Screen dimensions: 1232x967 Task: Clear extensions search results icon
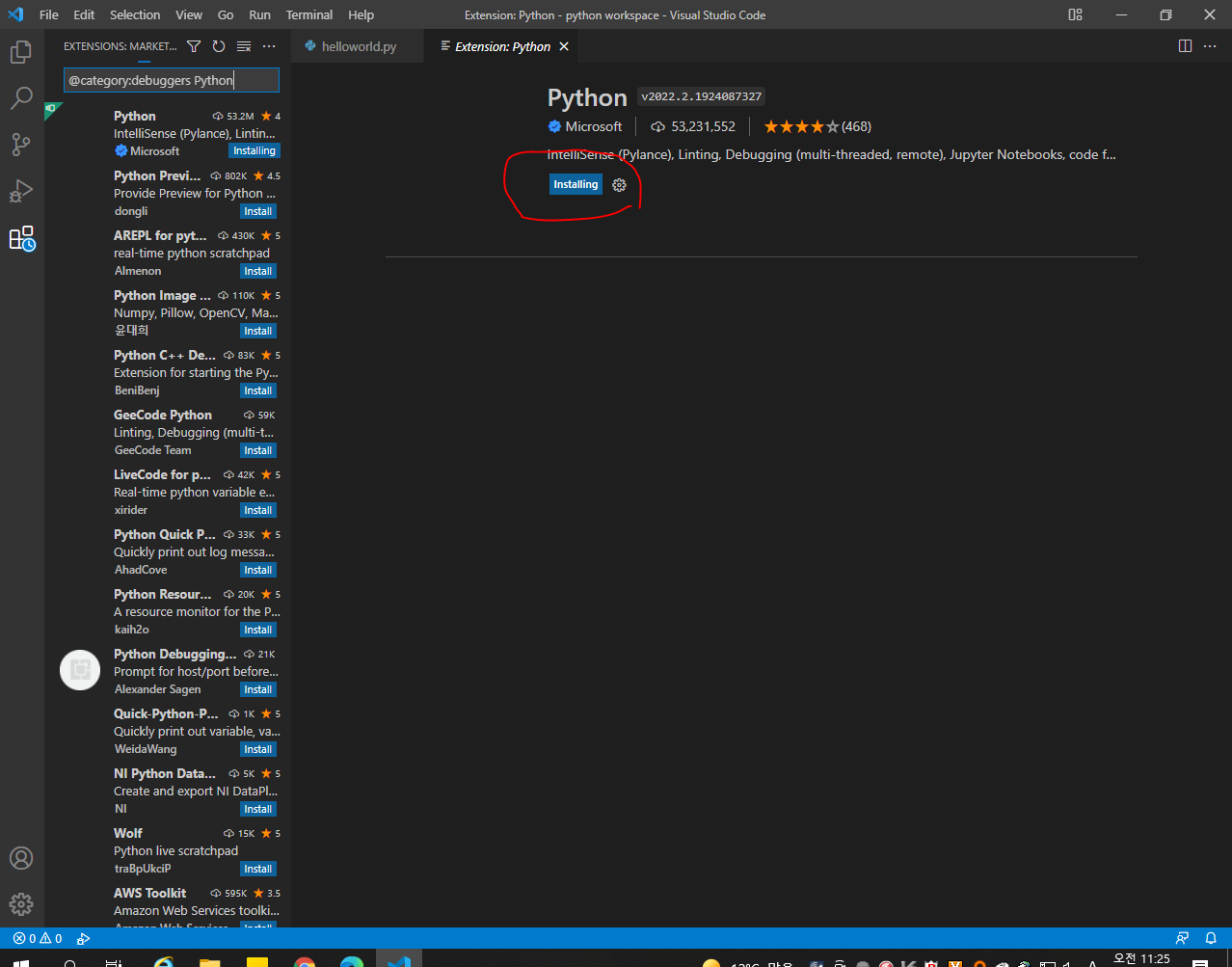pyautogui.click(x=244, y=46)
